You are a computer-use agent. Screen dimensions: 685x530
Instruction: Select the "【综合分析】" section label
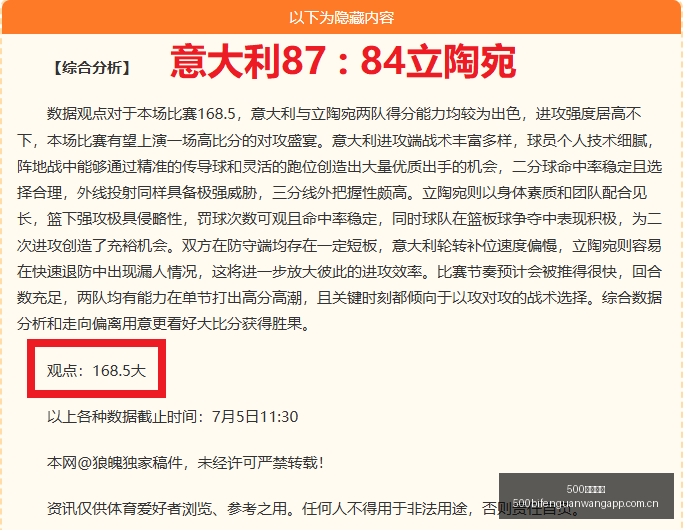pos(92,68)
